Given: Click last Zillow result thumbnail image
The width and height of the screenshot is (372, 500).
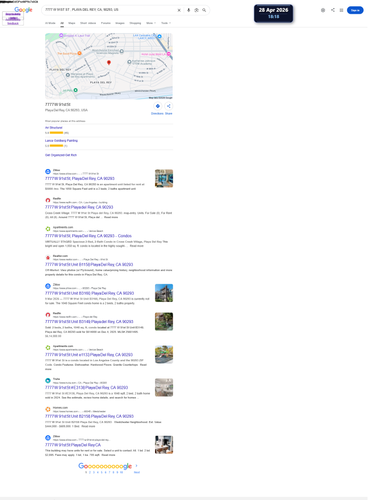Looking at the screenshot, I should (164, 445).
